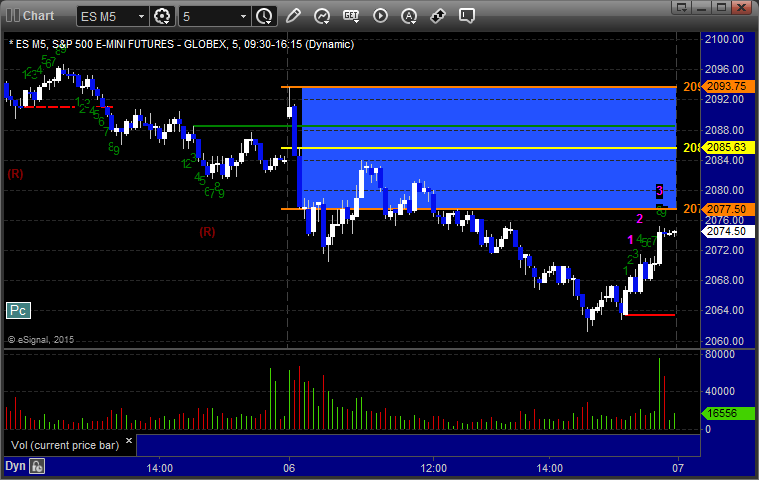This screenshot has width=759, height=480.
Task: Open the alerts 'A' circle icon
Action: click(409, 16)
